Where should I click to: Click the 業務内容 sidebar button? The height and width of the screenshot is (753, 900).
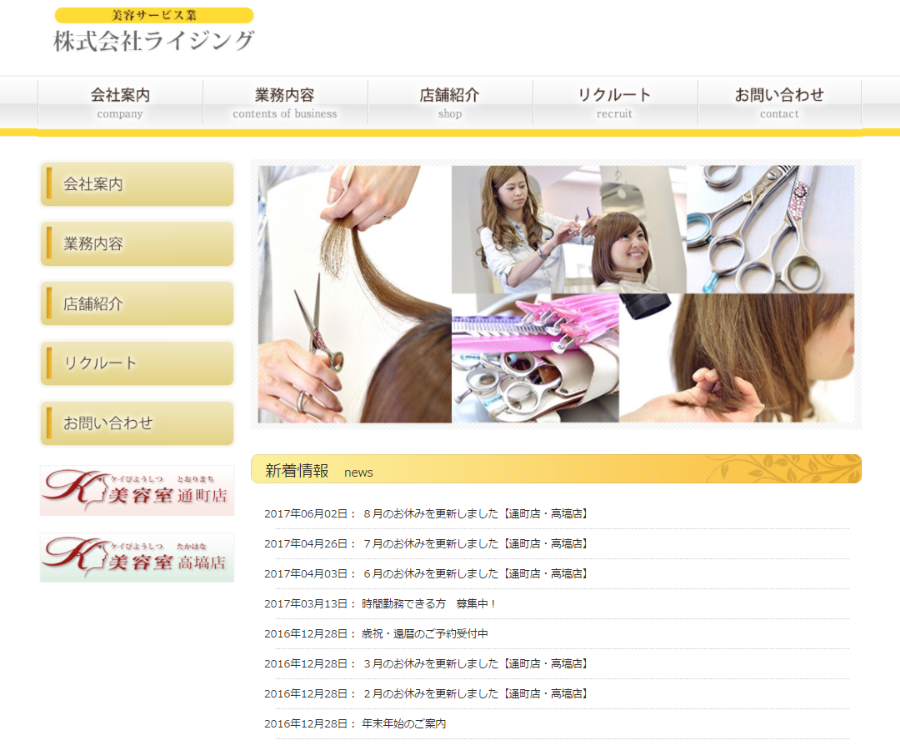click(137, 244)
